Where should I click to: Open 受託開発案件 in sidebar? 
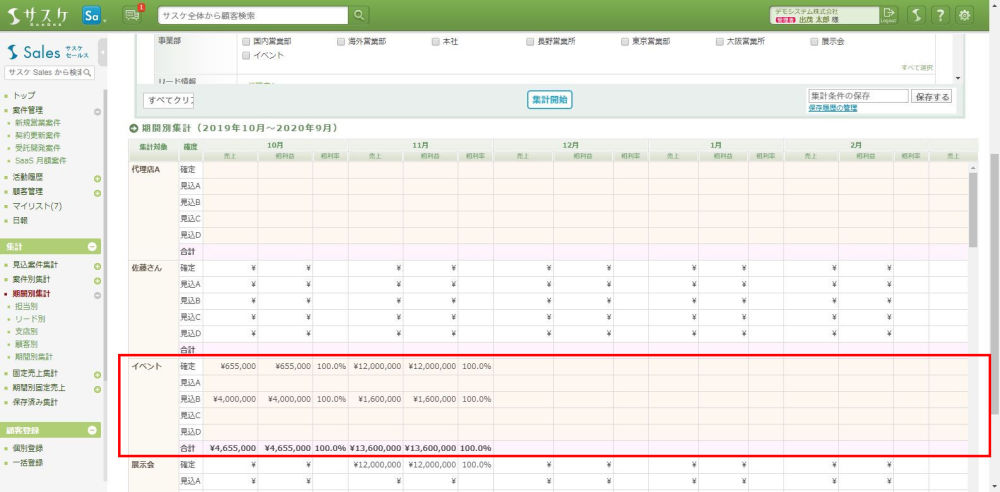pos(38,148)
